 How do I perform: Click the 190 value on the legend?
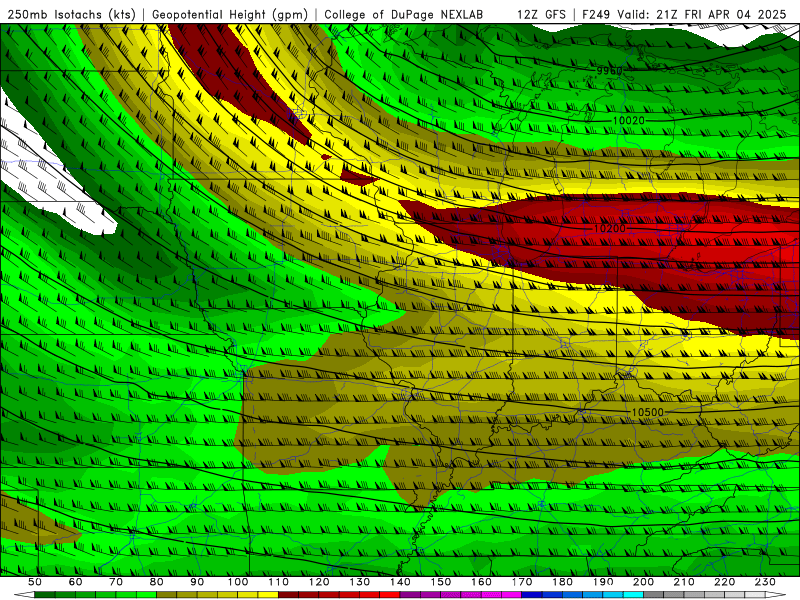603,582
